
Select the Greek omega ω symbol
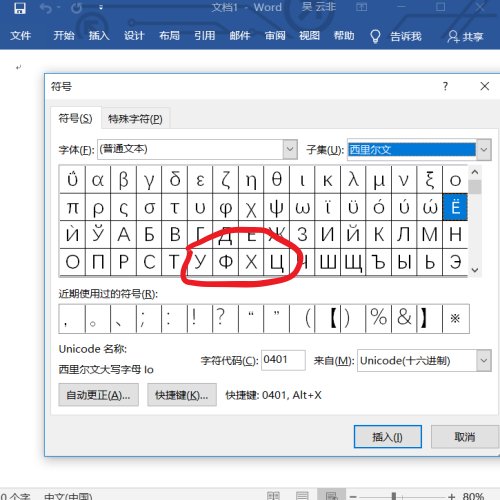pos(302,207)
